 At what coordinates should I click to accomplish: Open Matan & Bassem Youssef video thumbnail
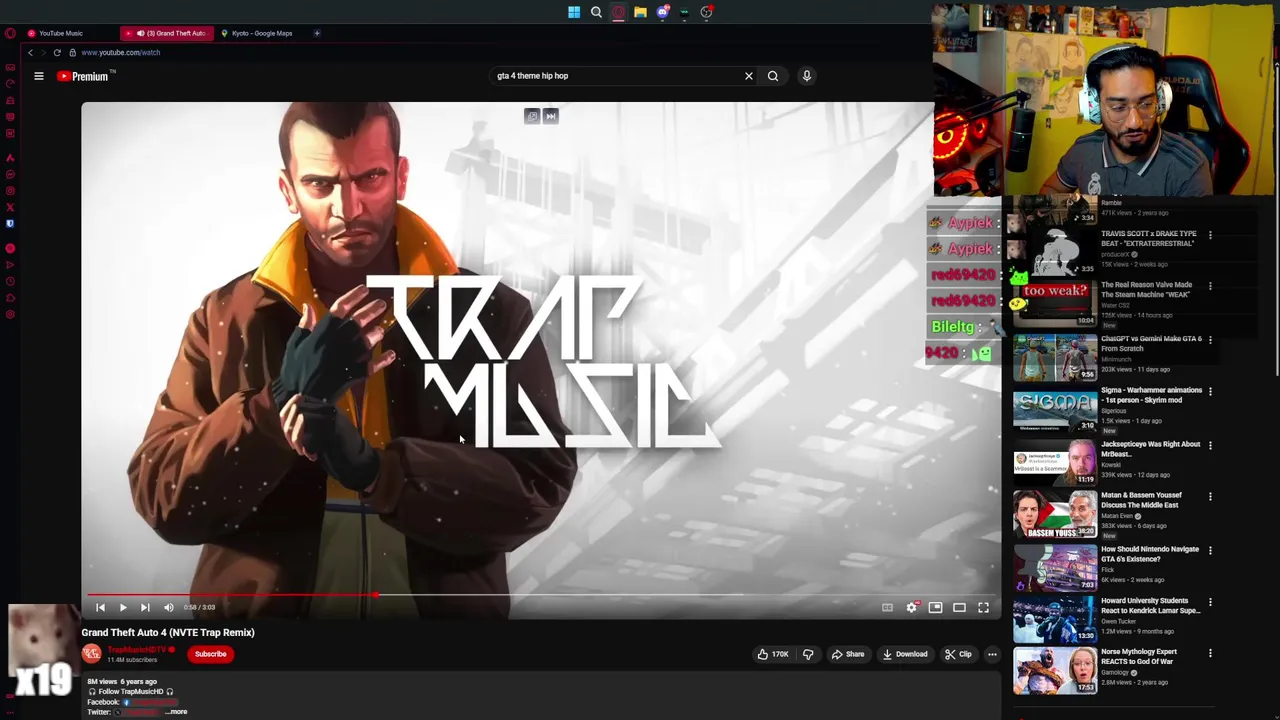coord(1055,514)
